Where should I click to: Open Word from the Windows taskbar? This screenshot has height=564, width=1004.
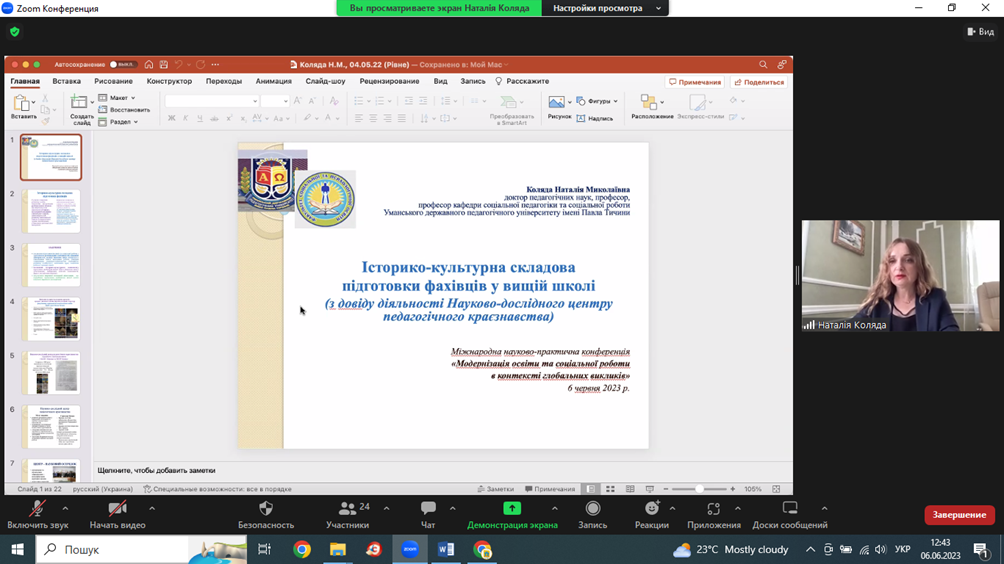446,549
